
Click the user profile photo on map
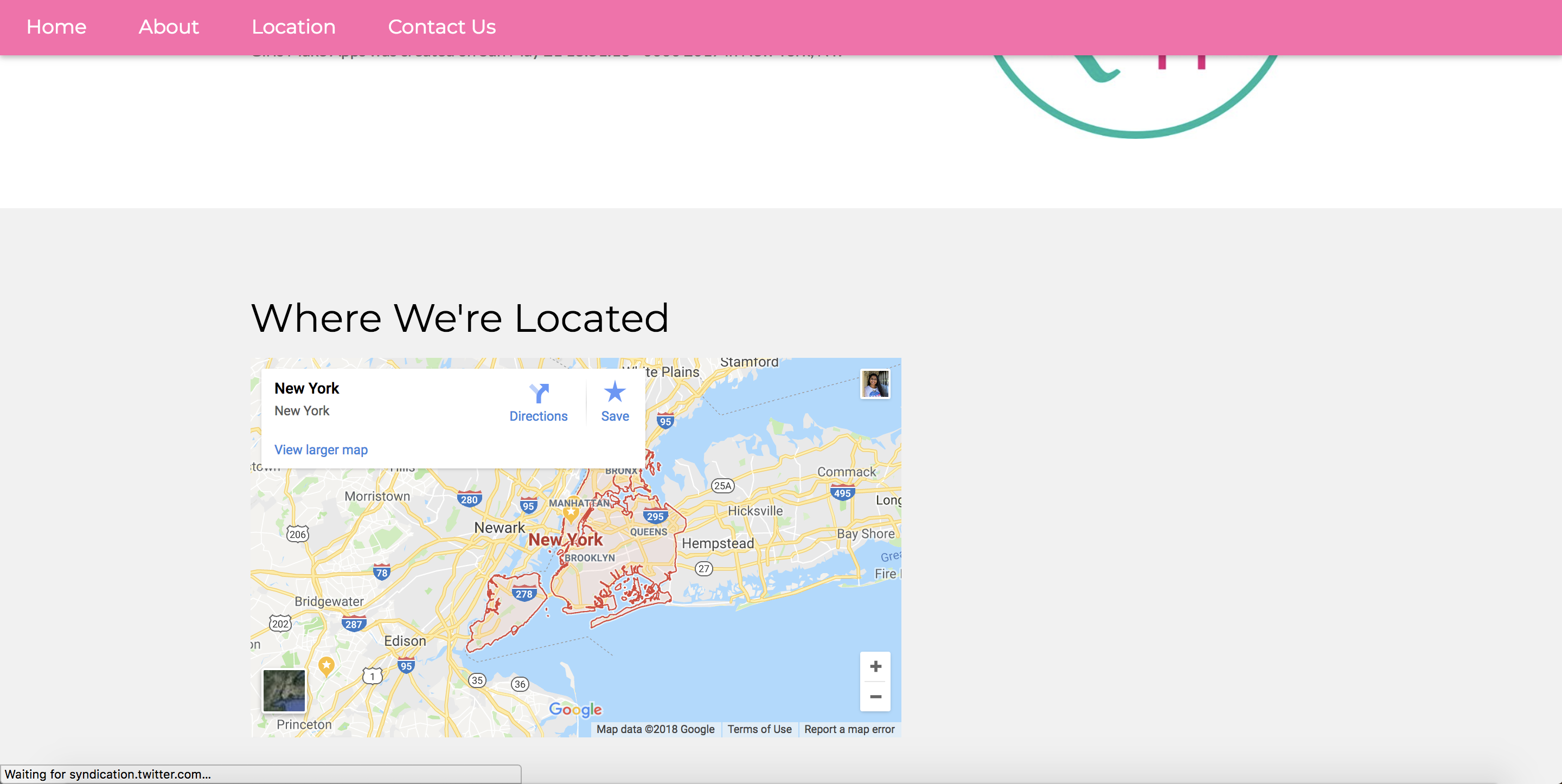click(874, 384)
